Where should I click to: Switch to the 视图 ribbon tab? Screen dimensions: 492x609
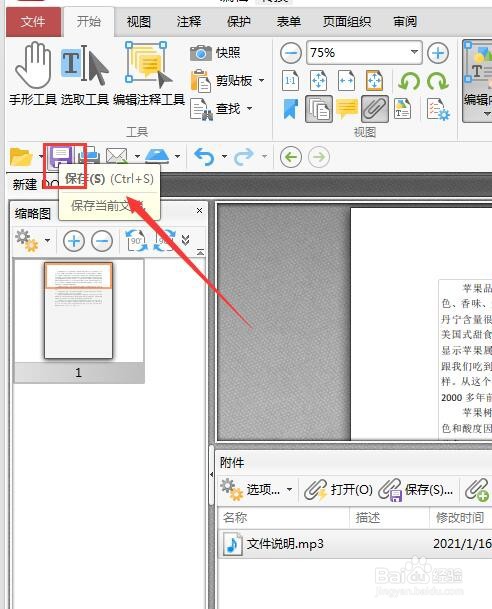[x=139, y=22]
